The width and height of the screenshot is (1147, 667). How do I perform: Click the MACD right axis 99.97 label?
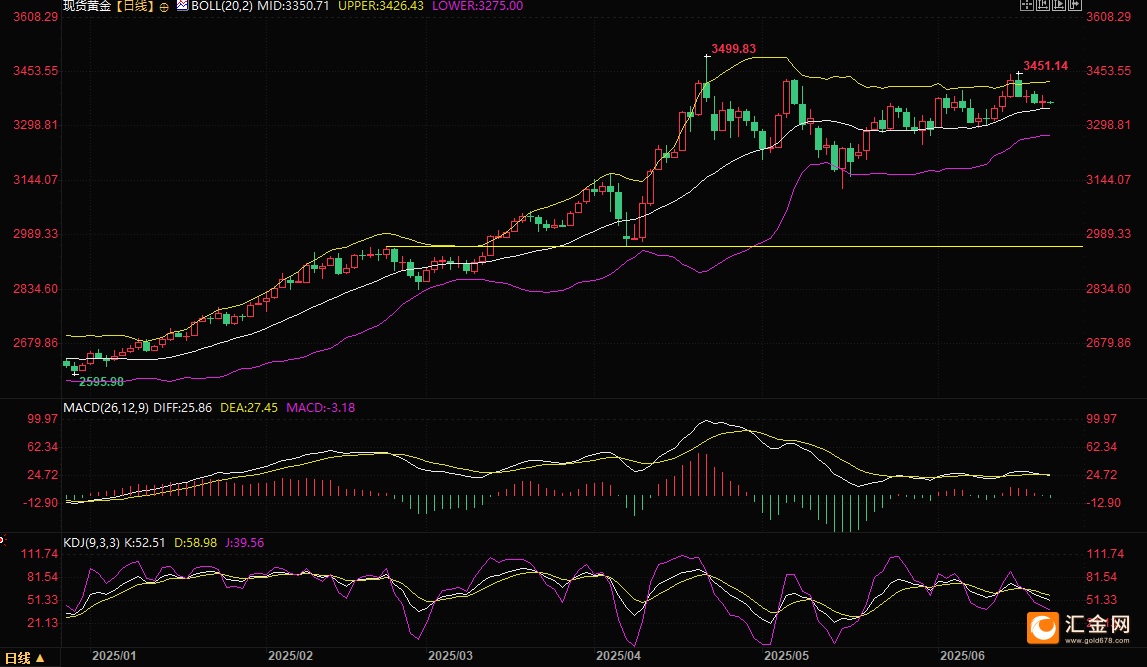tap(1102, 419)
